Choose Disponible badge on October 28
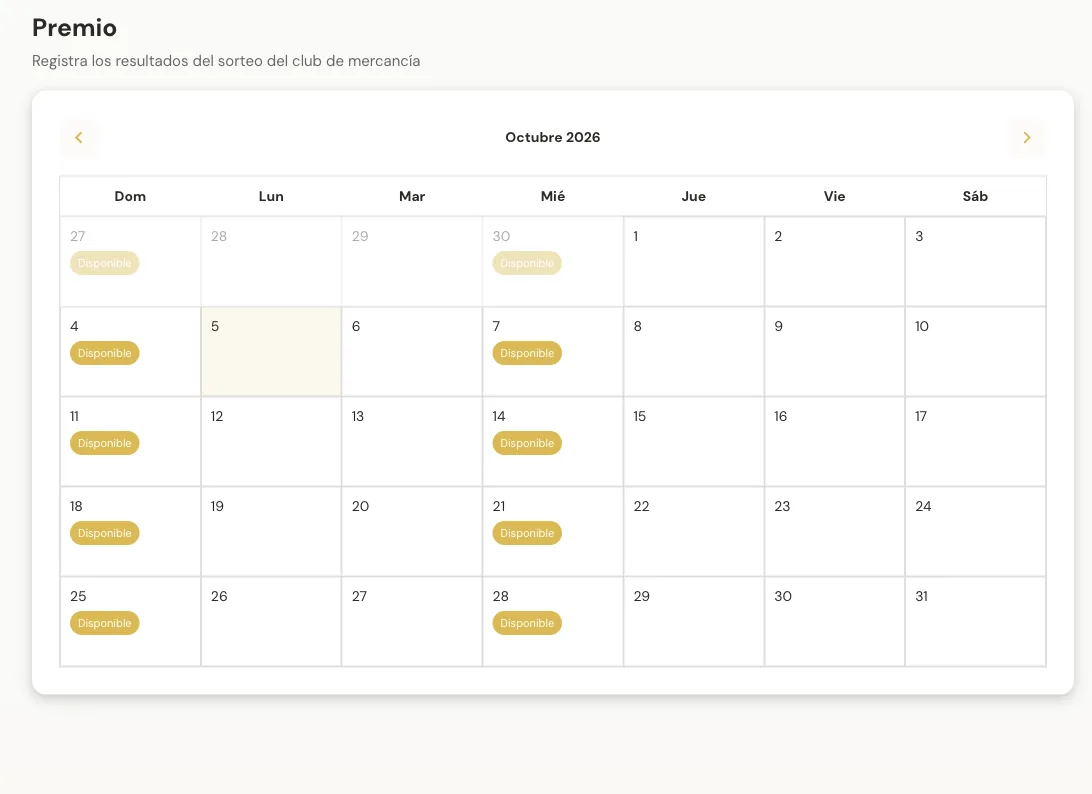Image resolution: width=1092 pixels, height=794 pixels. tap(526, 623)
